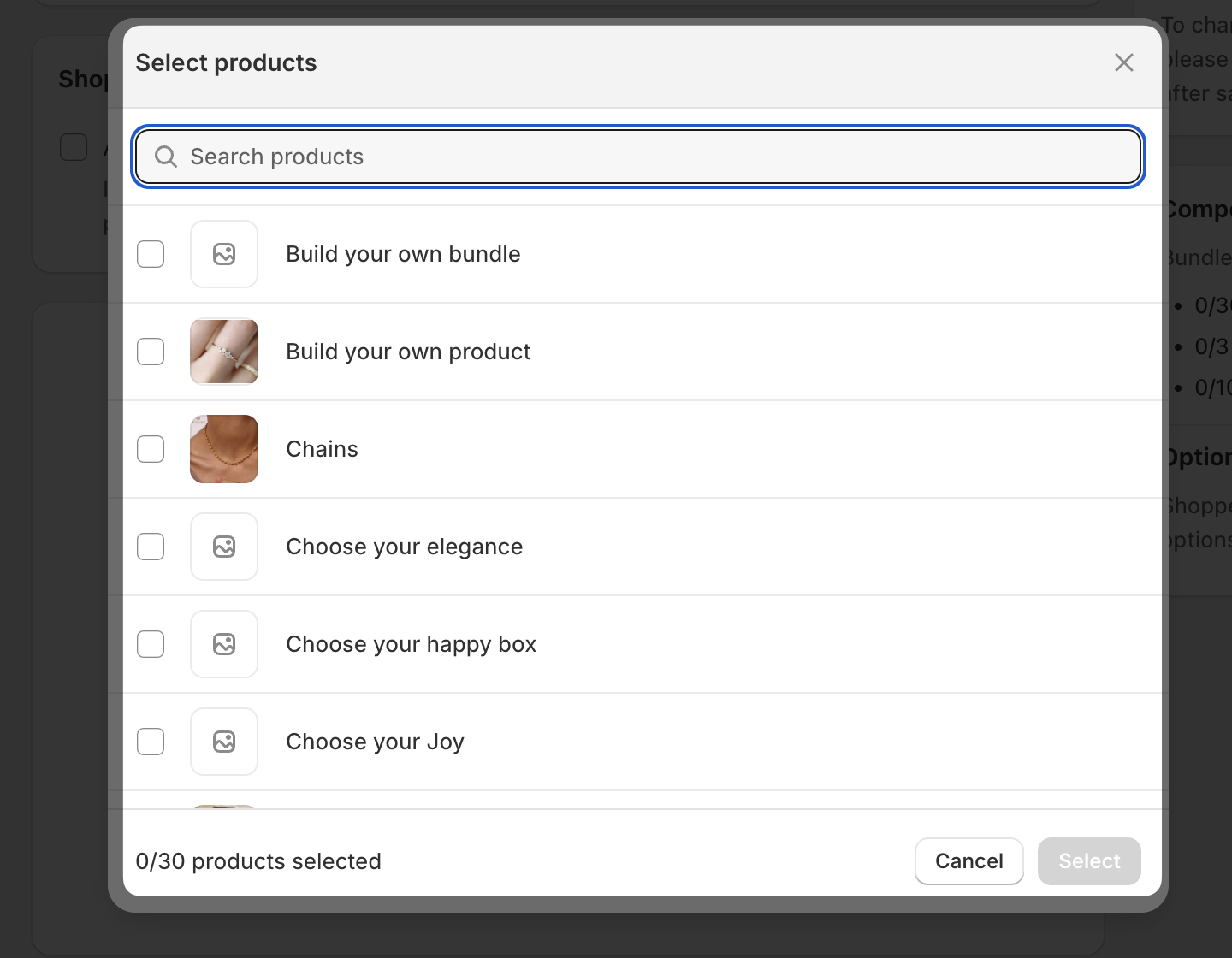
Task: Select the Build your own product checkbox
Action: pyautogui.click(x=151, y=352)
